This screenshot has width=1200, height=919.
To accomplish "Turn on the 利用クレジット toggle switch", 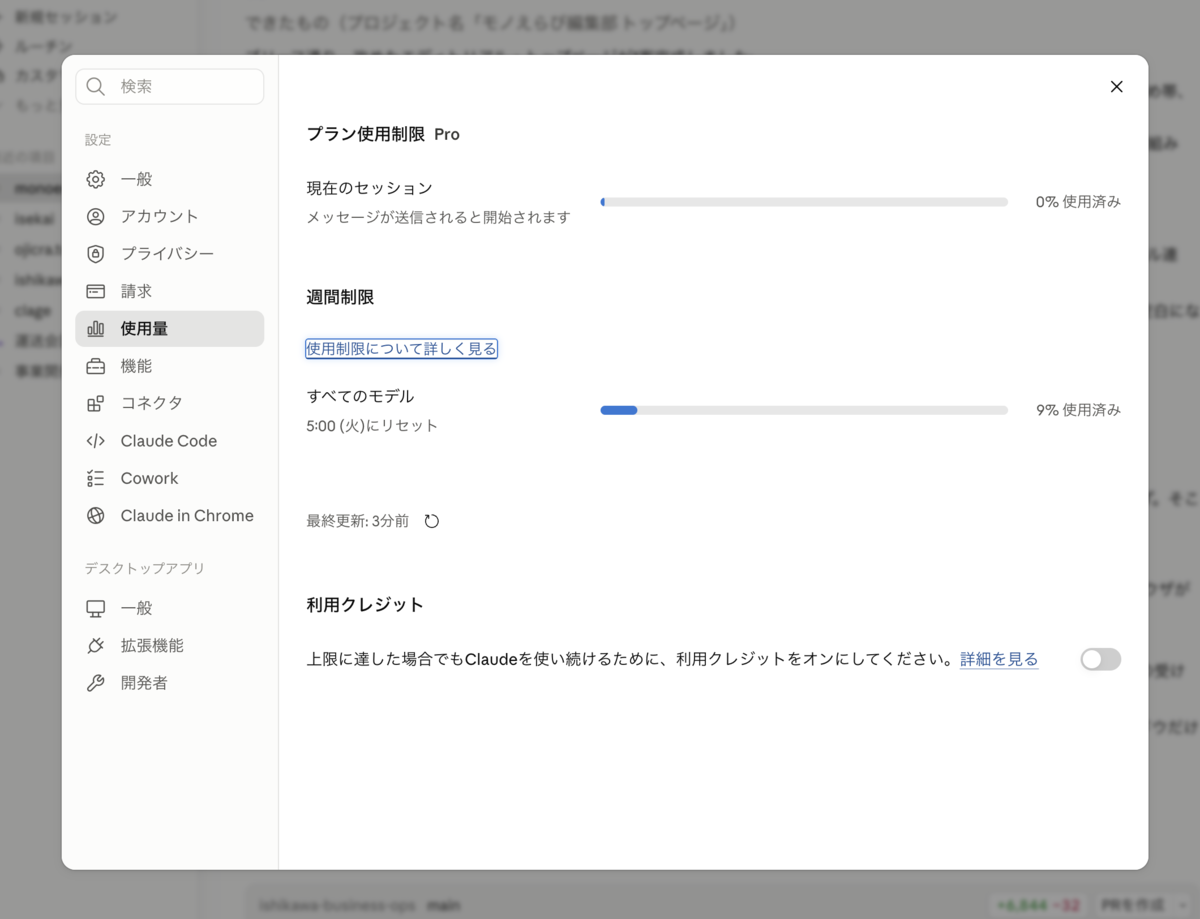I will 1101,659.
